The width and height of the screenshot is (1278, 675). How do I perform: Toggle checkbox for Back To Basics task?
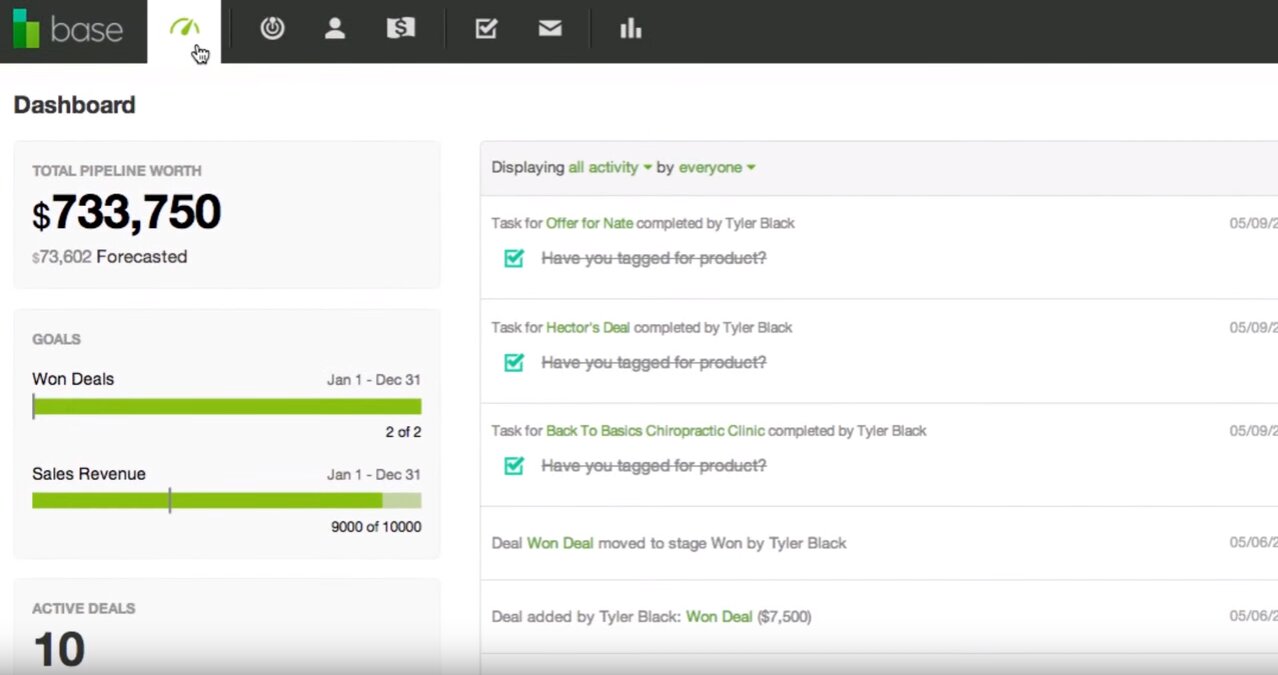[514, 466]
